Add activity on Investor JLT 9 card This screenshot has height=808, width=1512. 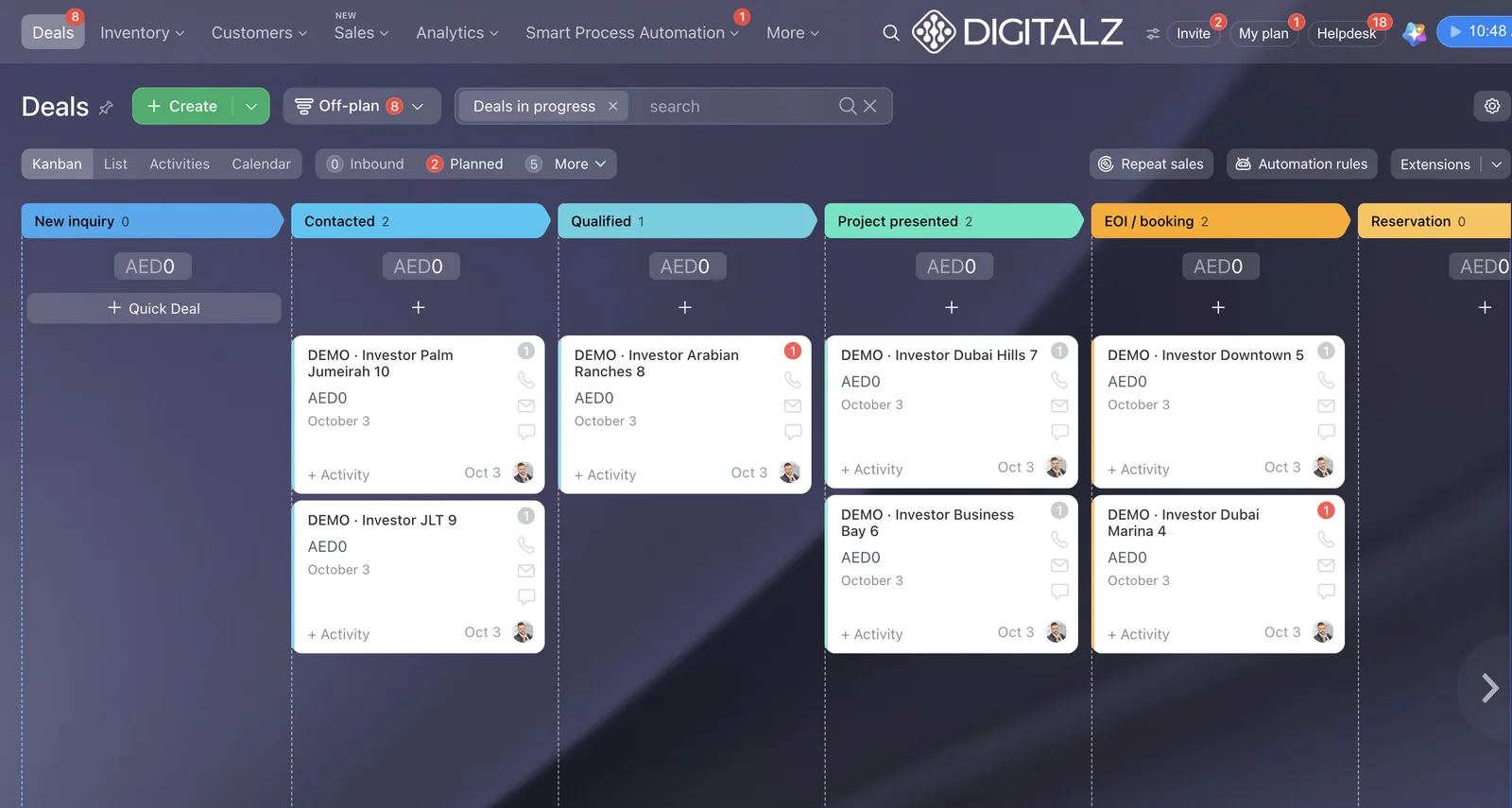[x=338, y=634]
